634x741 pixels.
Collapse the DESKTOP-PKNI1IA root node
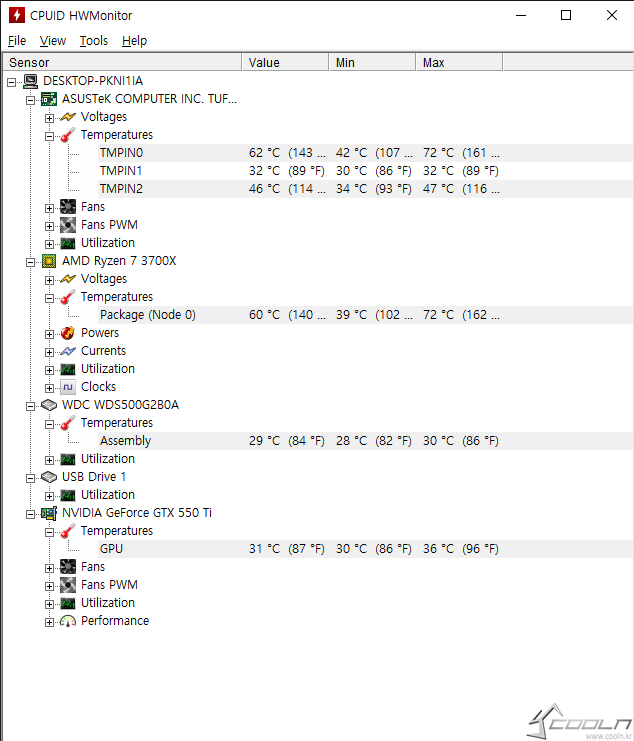[x=11, y=82]
